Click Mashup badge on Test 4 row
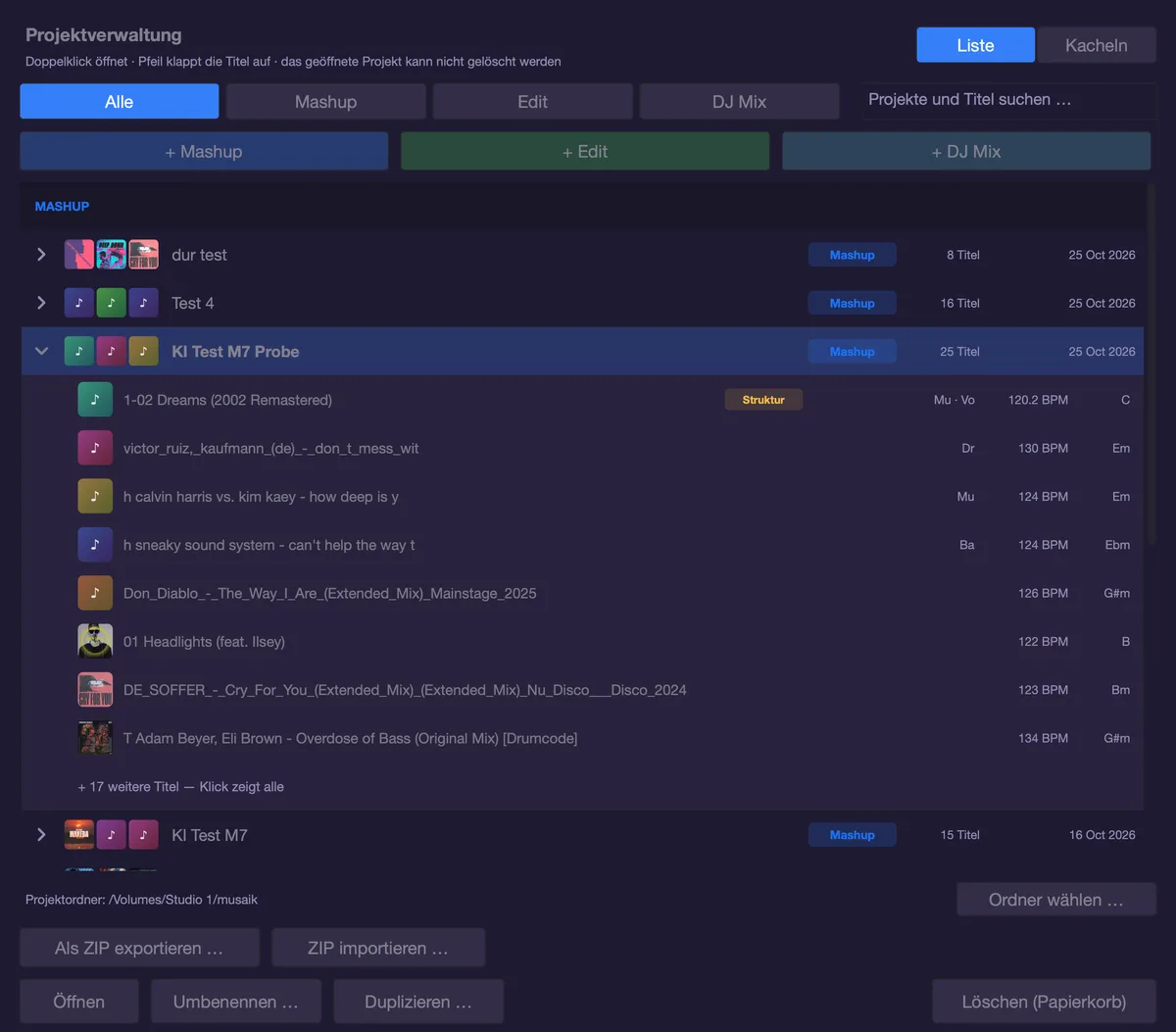The width and height of the screenshot is (1176, 1032). (x=852, y=303)
